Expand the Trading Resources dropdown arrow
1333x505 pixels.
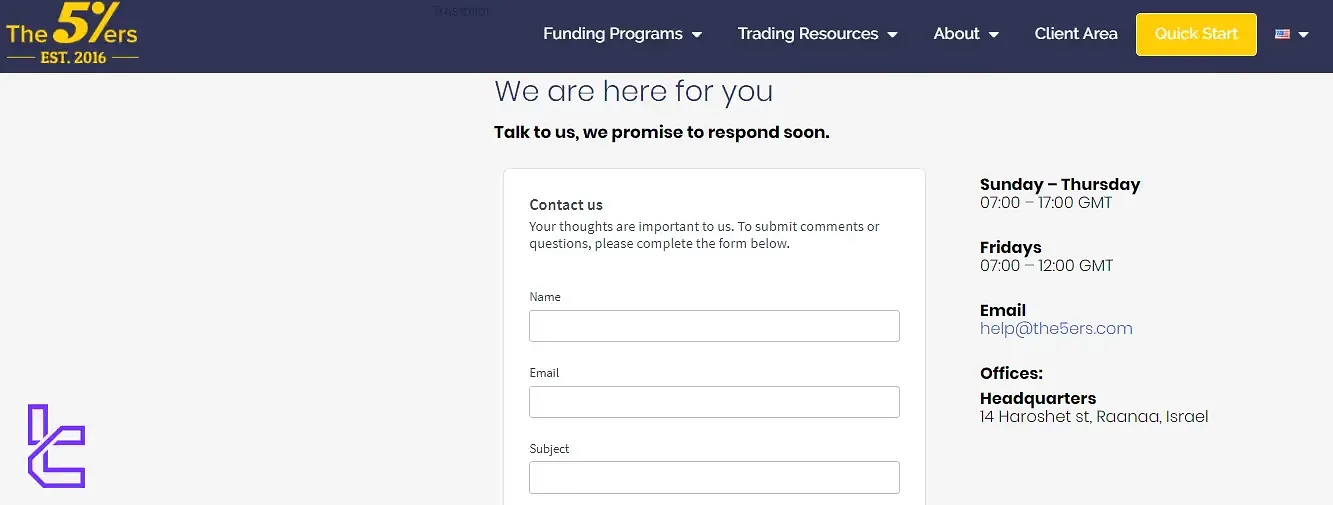[892, 35]
